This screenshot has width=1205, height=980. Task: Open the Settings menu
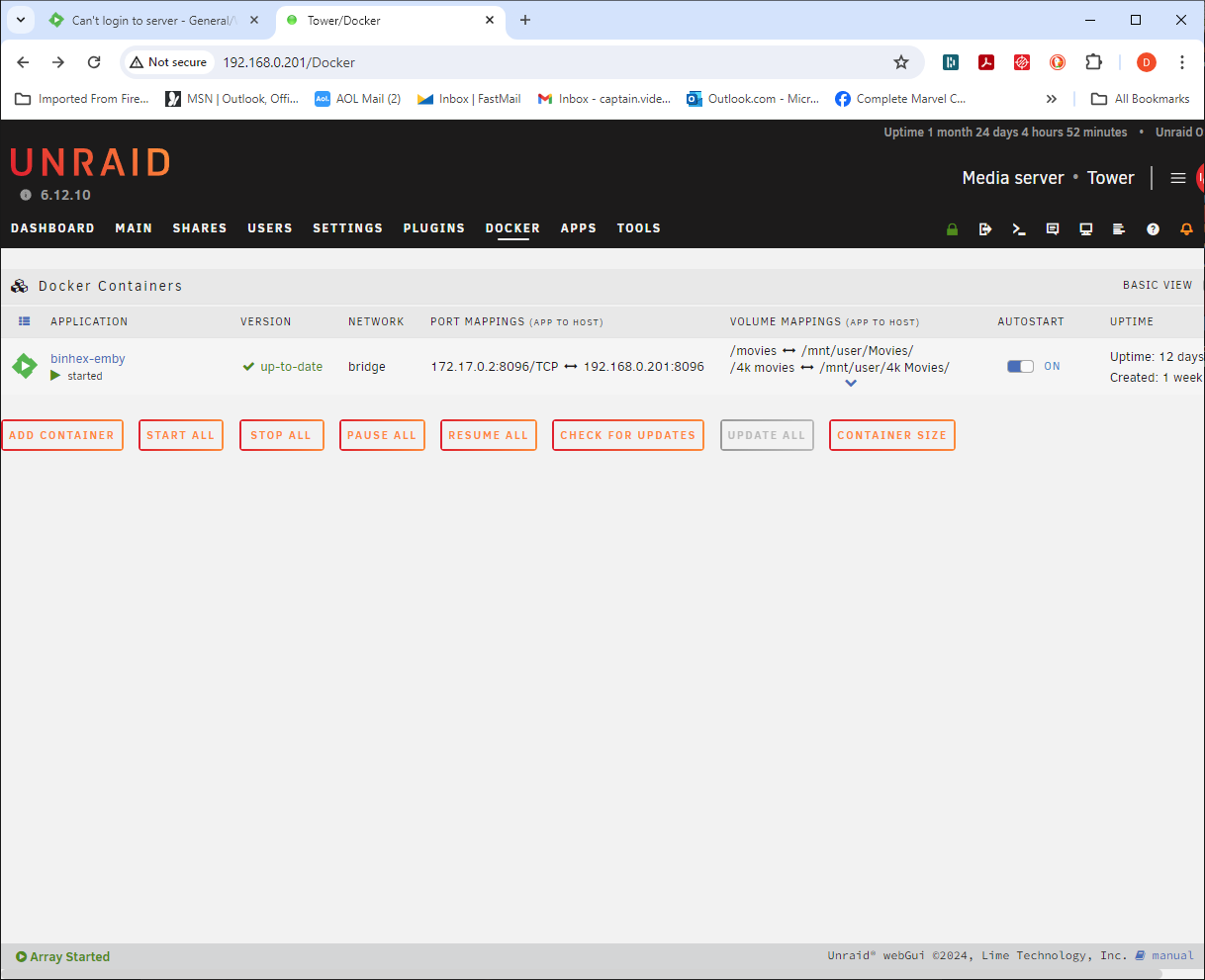(347, 228)
